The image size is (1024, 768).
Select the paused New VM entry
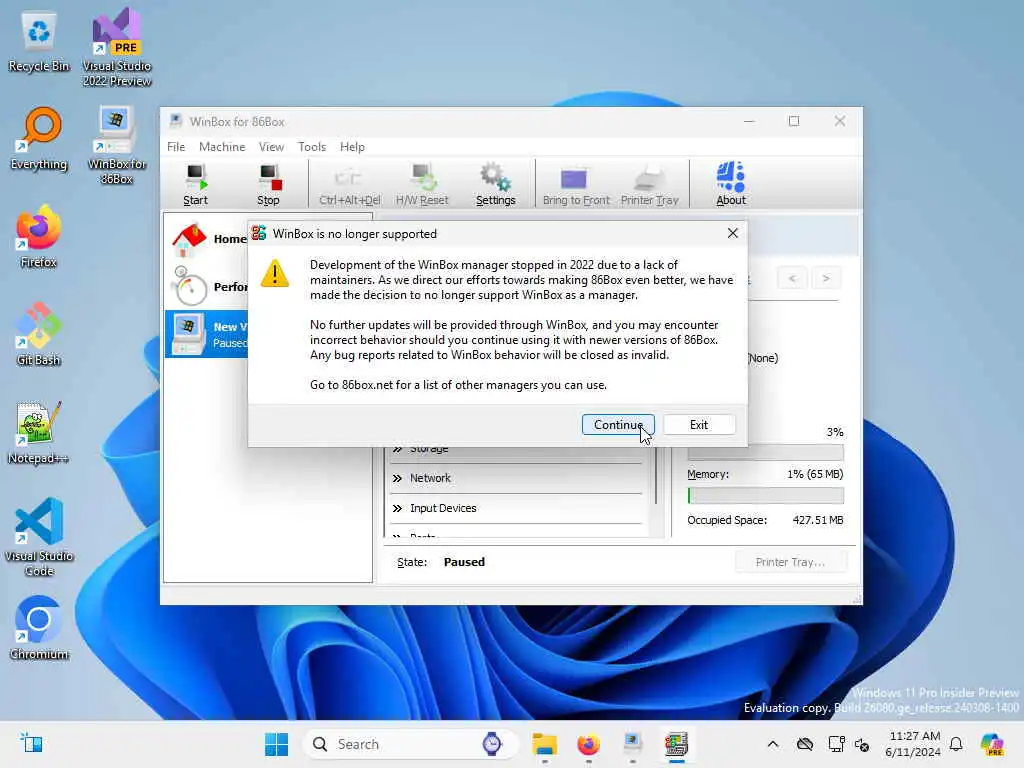pyautogui.click(x=208, y=334)
